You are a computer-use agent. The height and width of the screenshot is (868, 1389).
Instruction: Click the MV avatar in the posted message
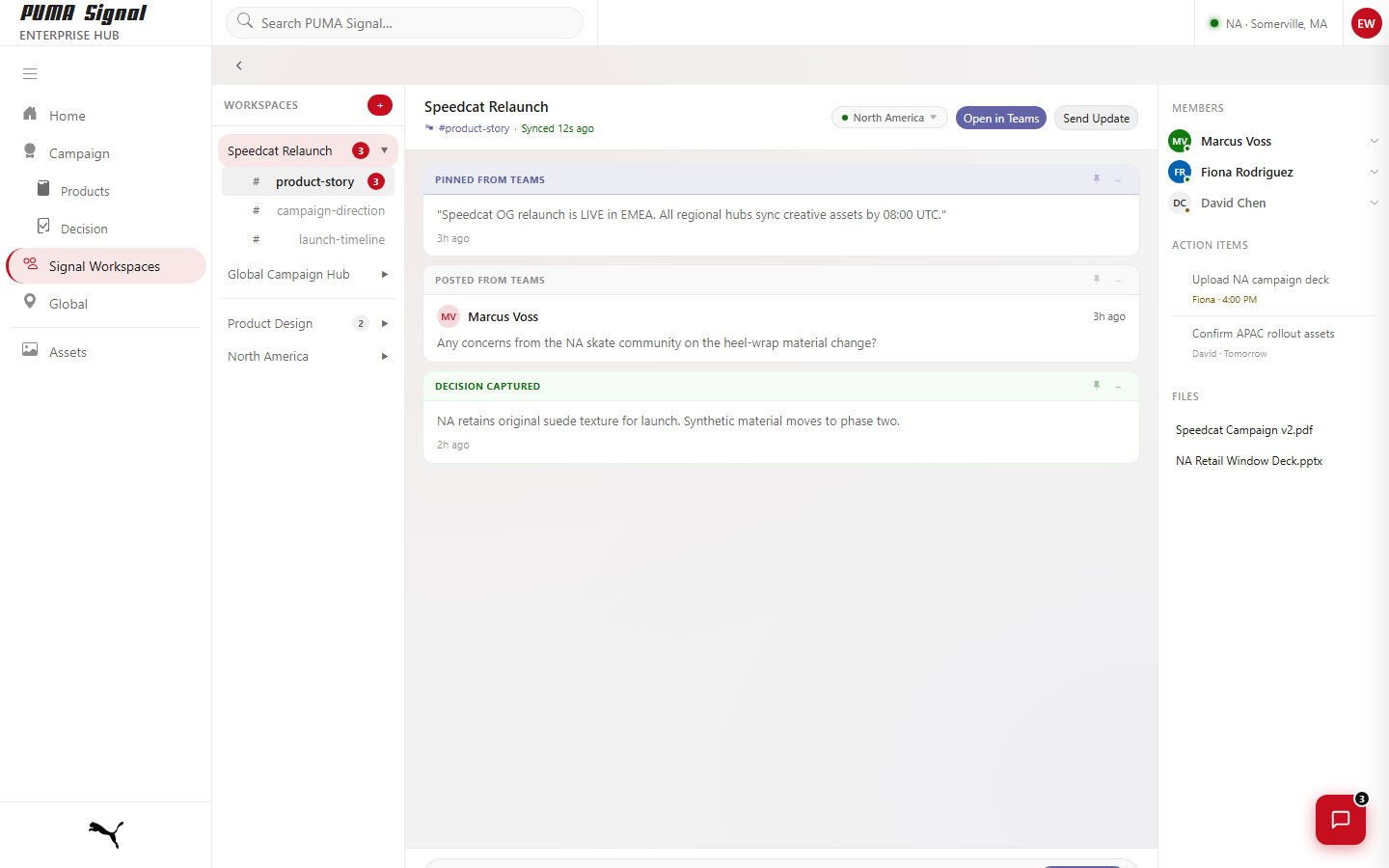tap(449, 316)
